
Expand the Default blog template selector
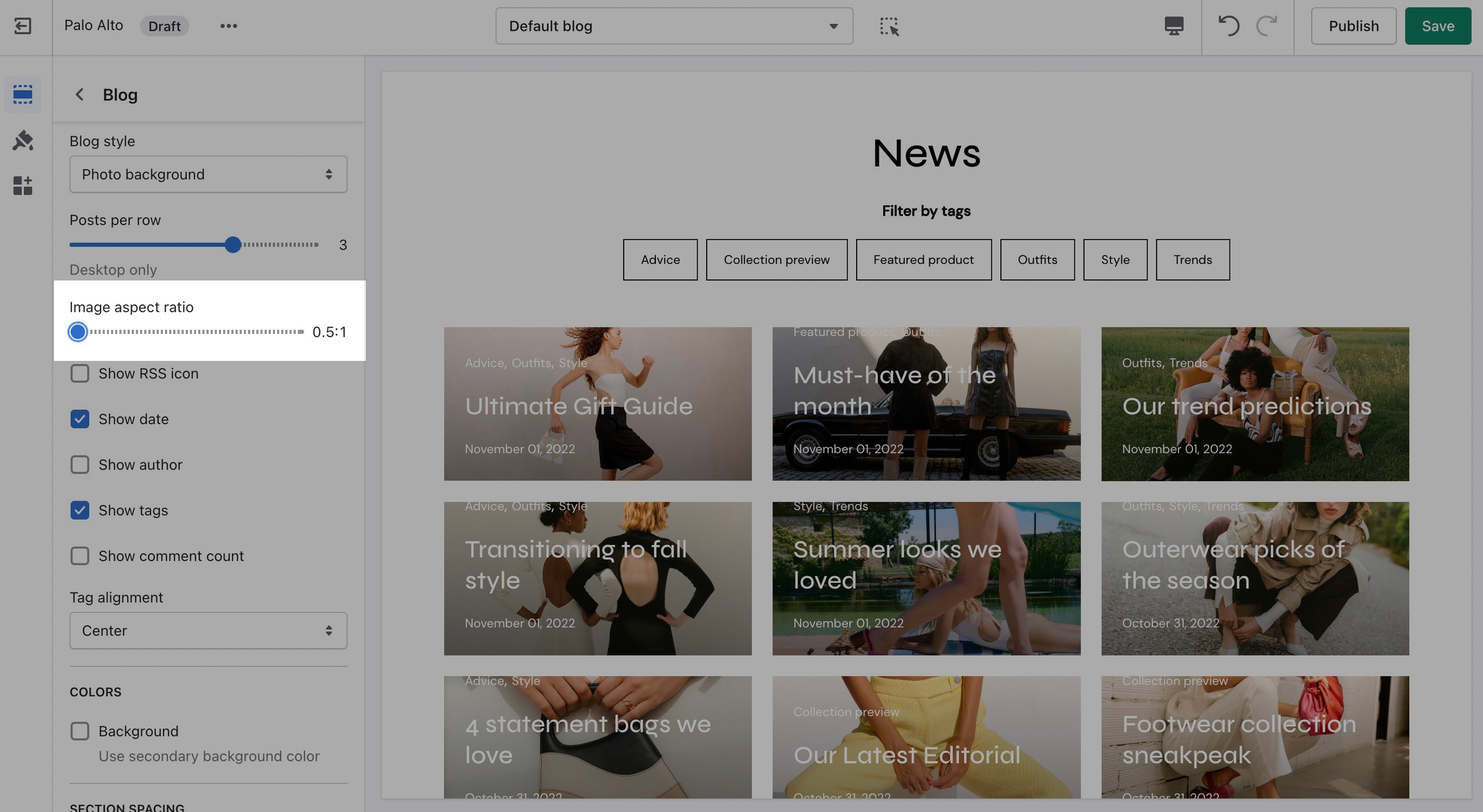tap(674, 26)
